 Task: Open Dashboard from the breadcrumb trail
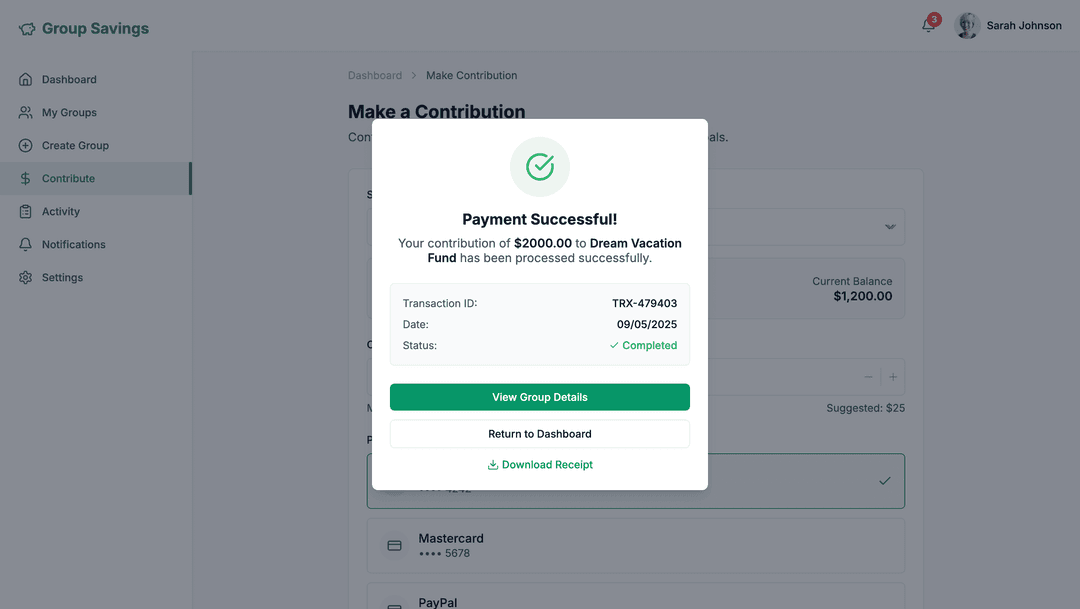pyautogui.click(x=375, y=75)
